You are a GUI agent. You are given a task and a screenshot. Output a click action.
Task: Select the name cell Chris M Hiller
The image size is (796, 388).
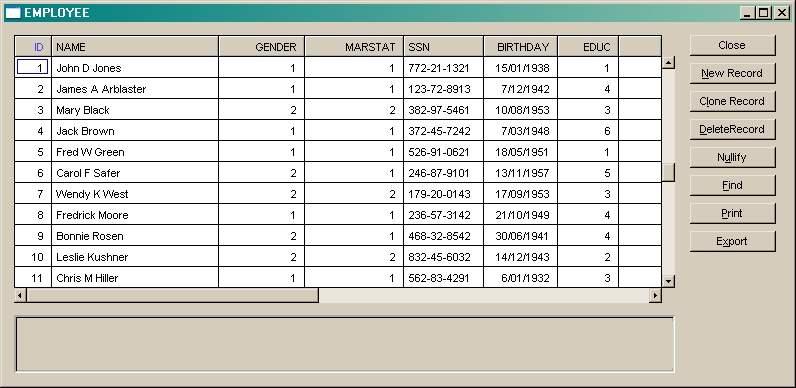point(135,277)
